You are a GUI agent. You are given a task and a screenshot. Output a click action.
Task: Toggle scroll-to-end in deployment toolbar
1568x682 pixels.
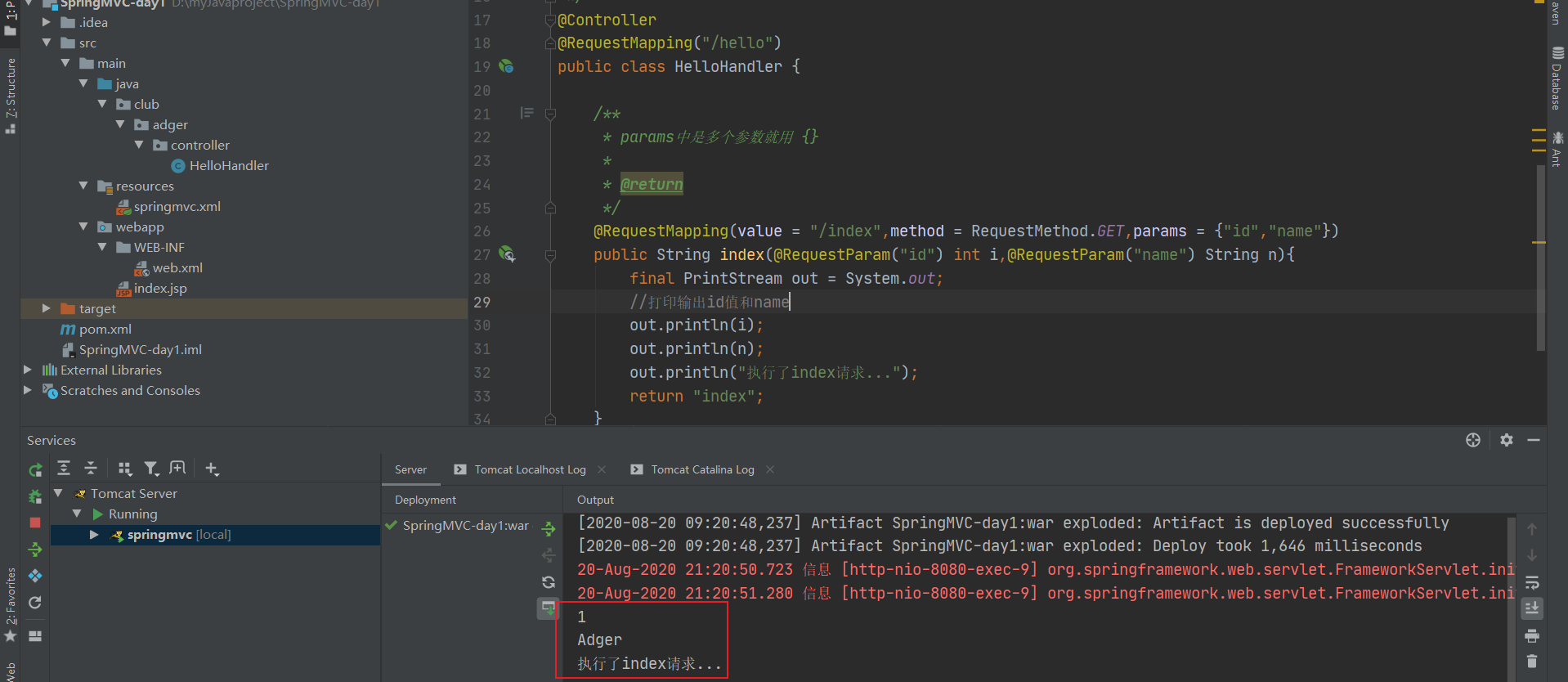click(x=549, y=608)
